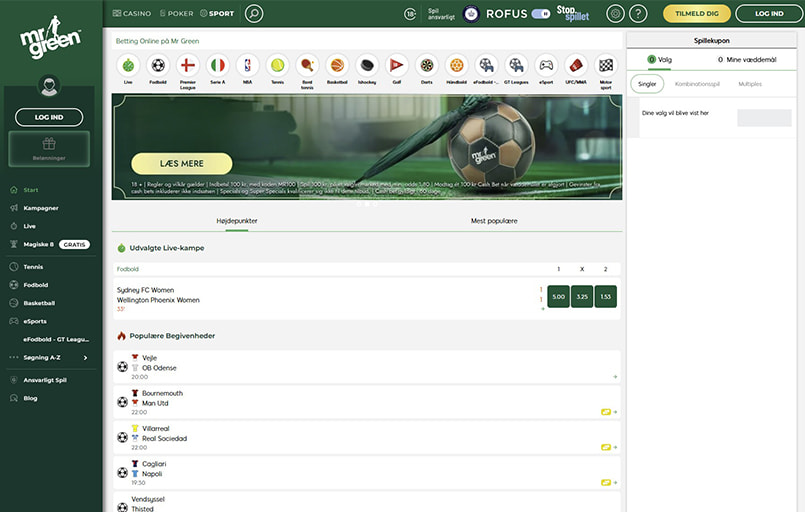Open the UFC/MMA category icon
The height and width of the screenshot is (512, 805).
575,65
